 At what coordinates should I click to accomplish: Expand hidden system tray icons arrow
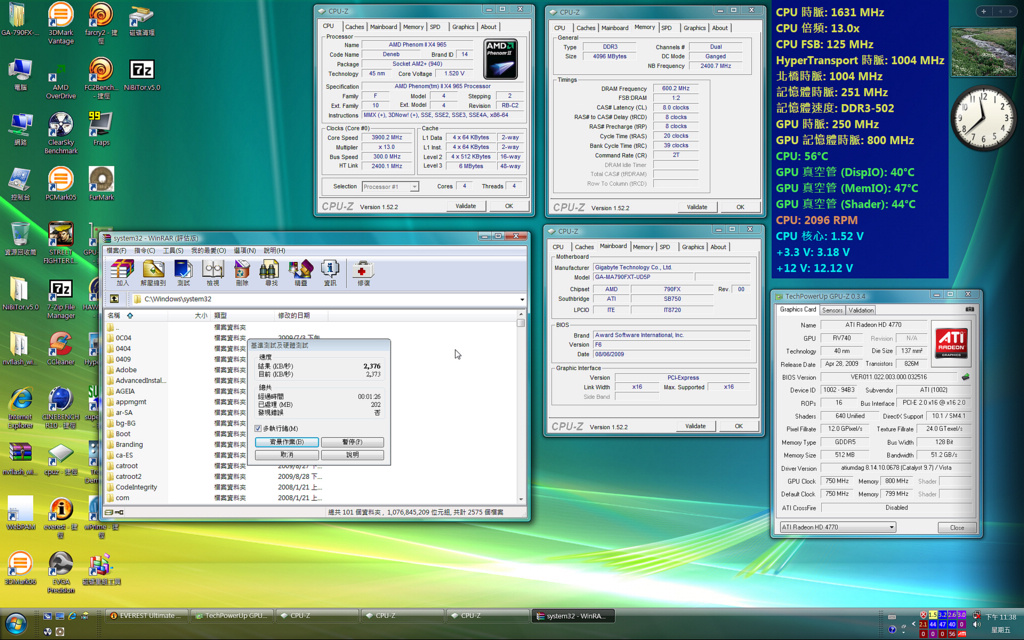point(914,624)
